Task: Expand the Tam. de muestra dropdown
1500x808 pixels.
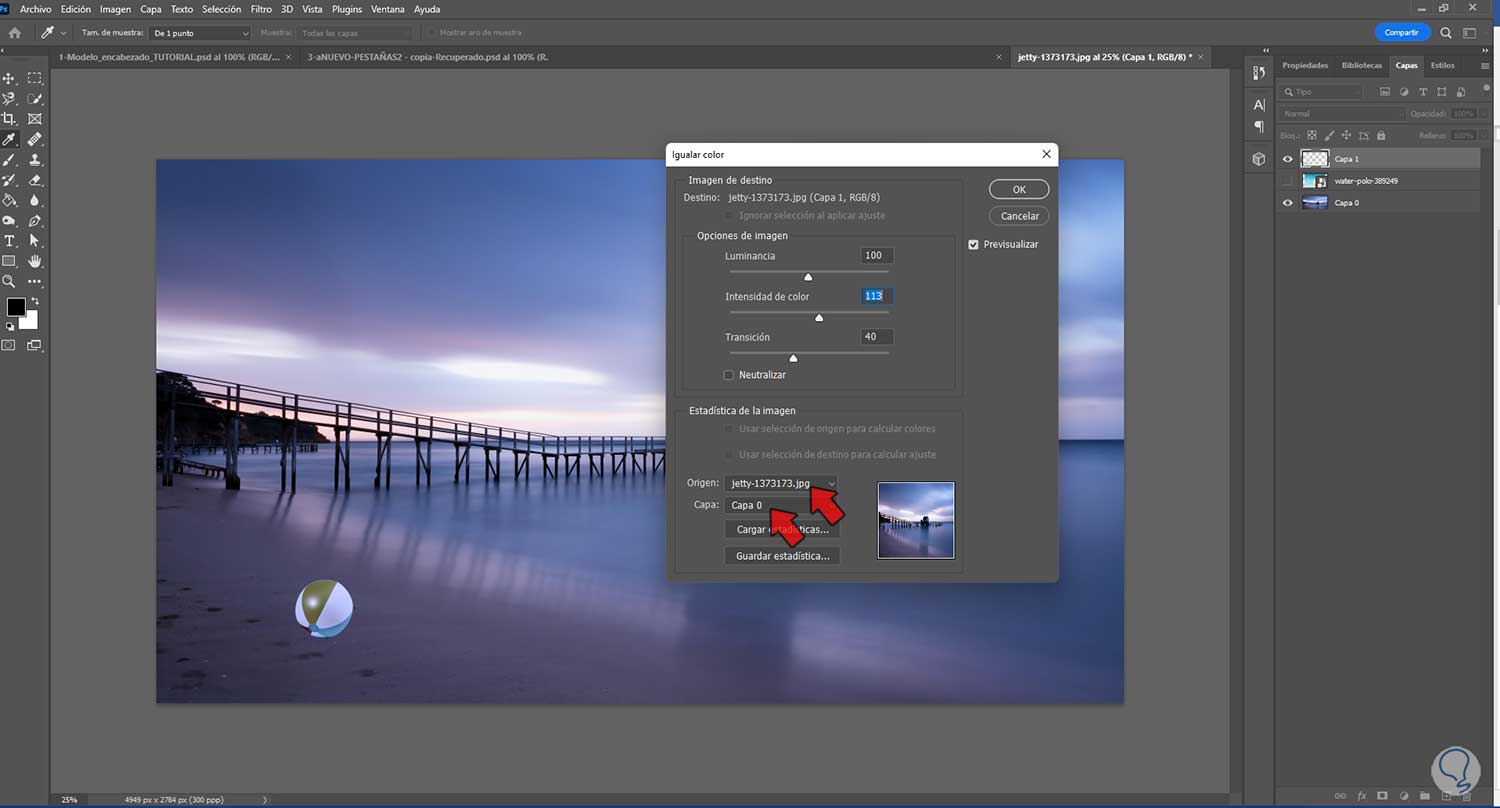Action: tap(200, 33)
